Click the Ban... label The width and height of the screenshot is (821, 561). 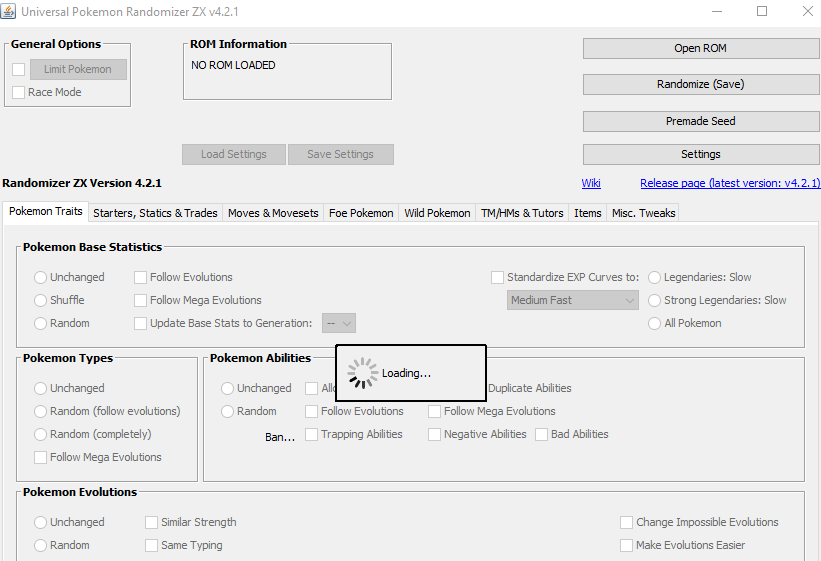pos(280,437)
